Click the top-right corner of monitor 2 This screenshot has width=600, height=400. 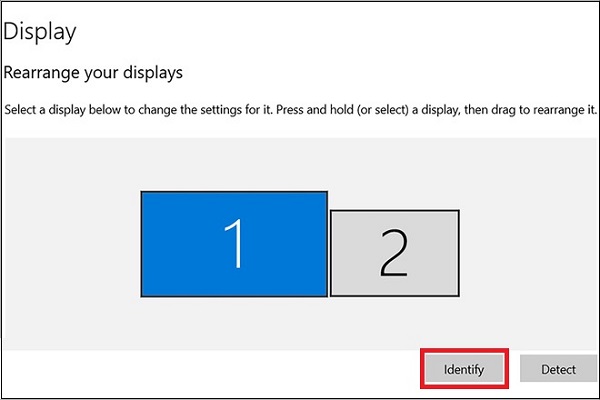(457, 213)
